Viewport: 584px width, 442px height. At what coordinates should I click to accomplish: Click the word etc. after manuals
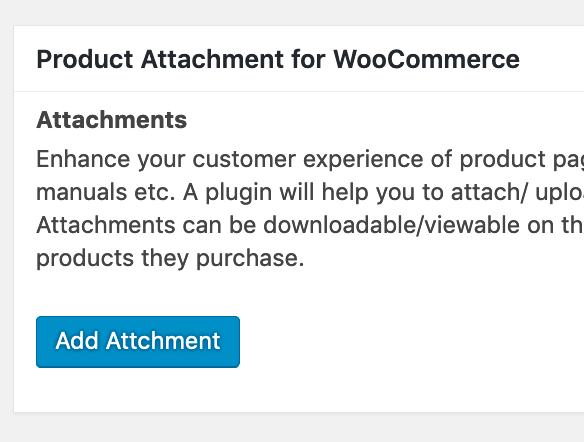coord(155,193)
